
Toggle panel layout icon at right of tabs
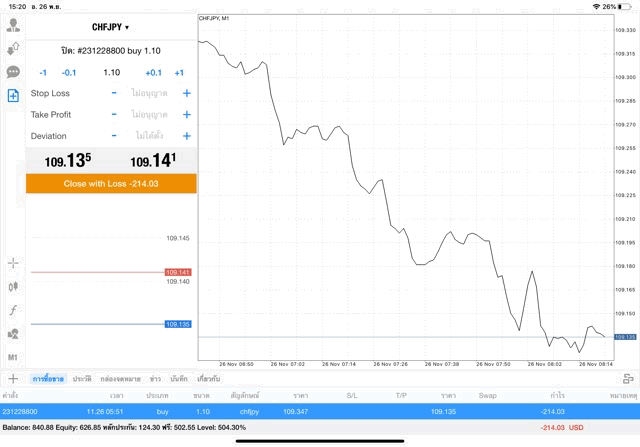pyautogui.click(x=628, y=379)
